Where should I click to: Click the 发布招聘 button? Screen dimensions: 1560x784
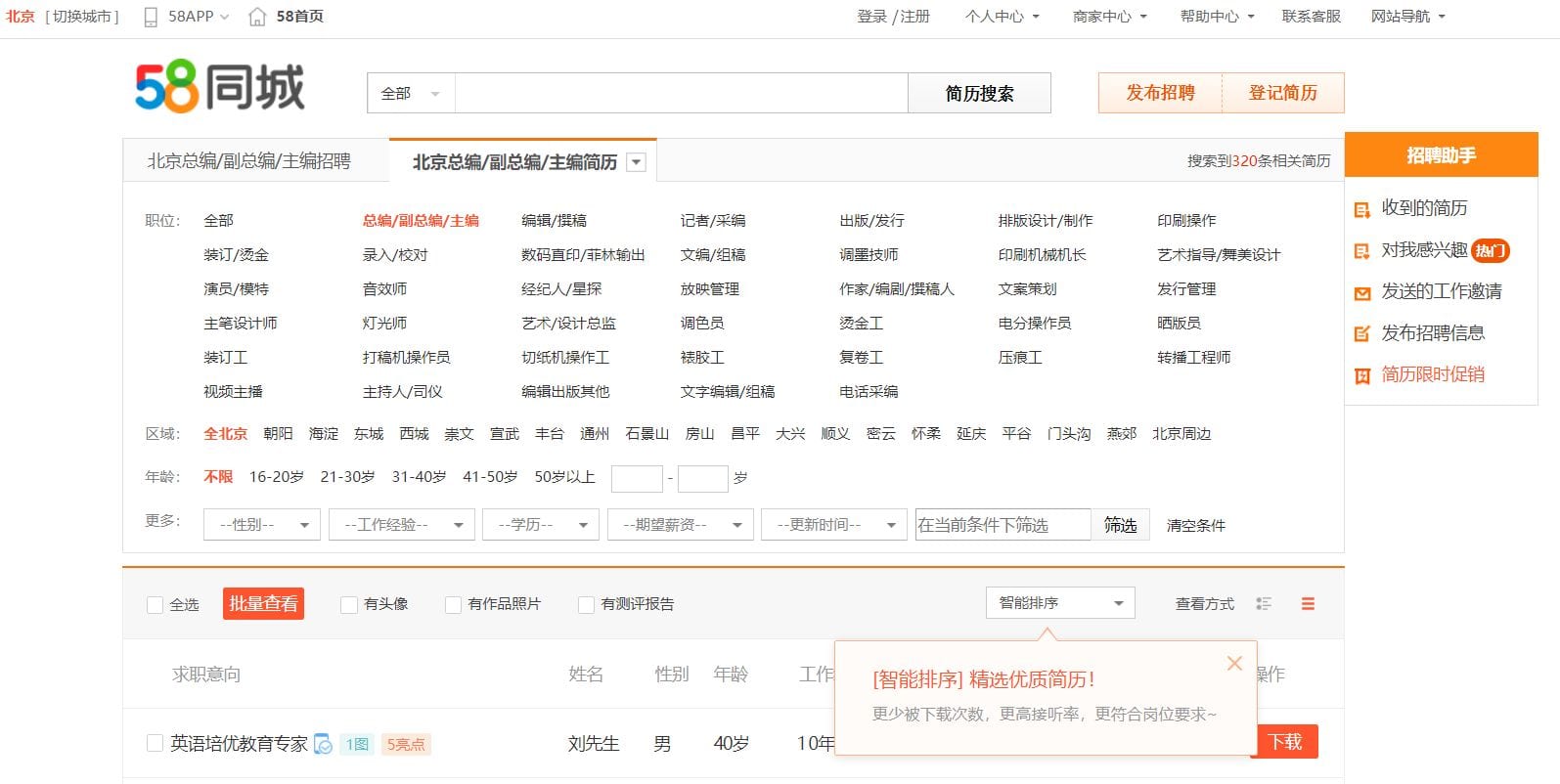1160,93
